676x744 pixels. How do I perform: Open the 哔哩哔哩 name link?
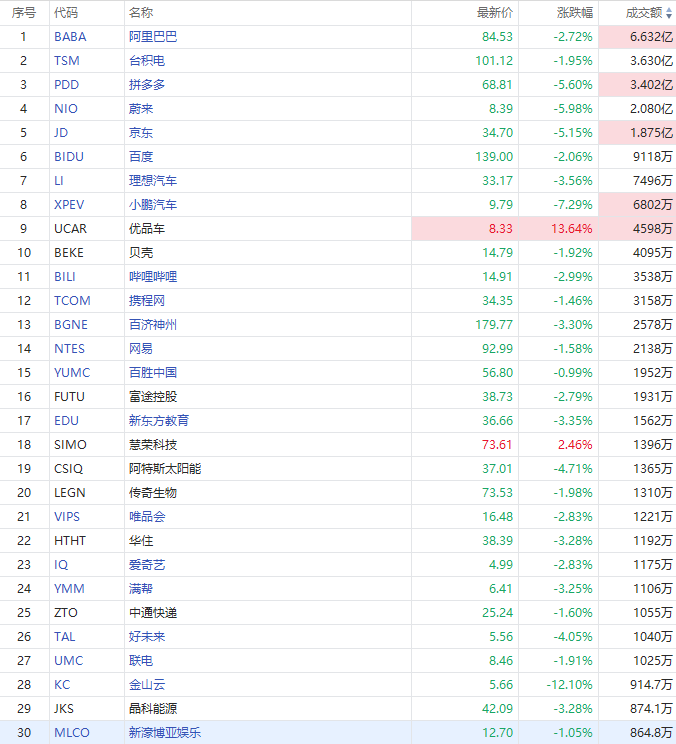click(153, 277)
